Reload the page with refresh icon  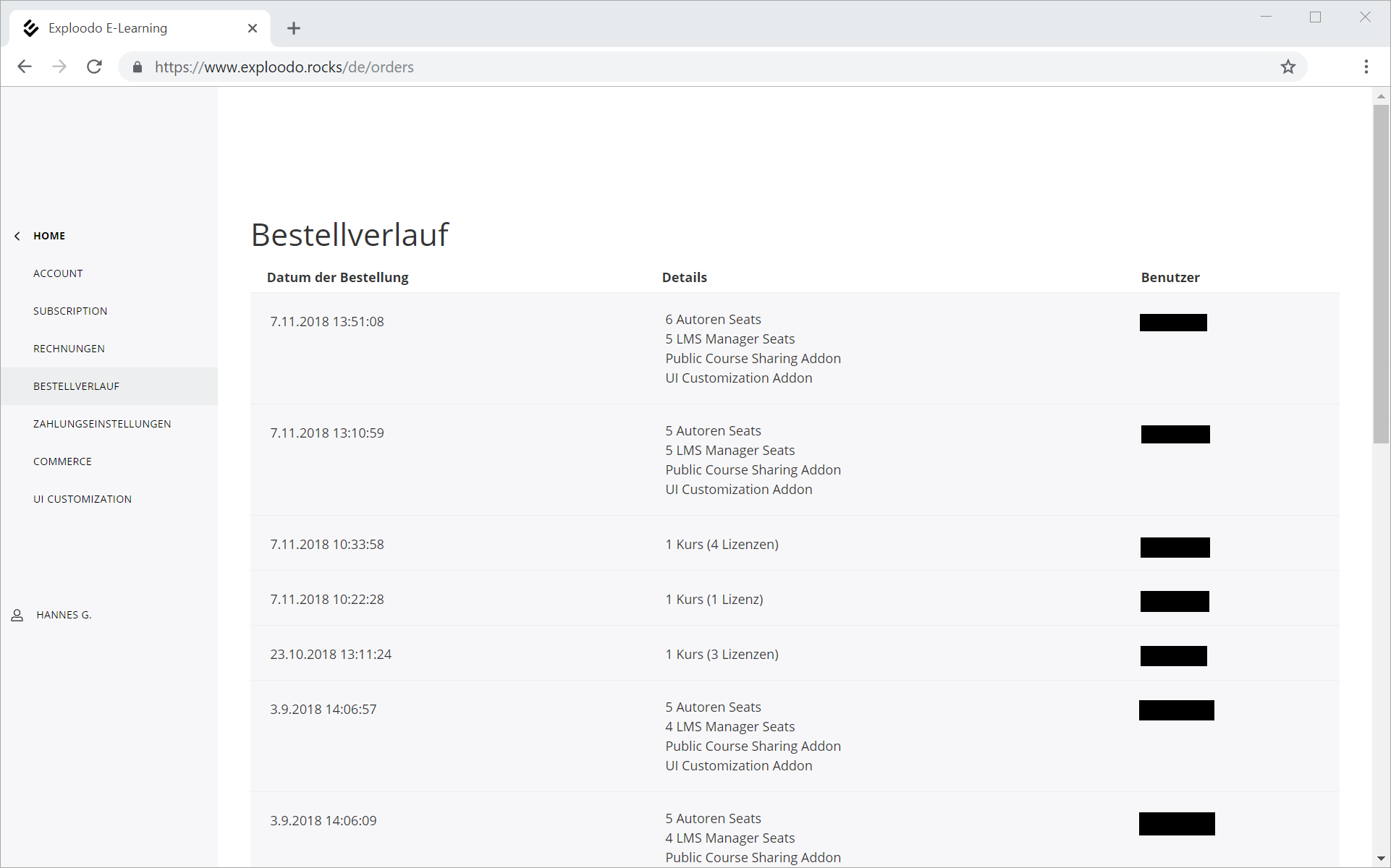pyautogui.click(x=95, y=67)
